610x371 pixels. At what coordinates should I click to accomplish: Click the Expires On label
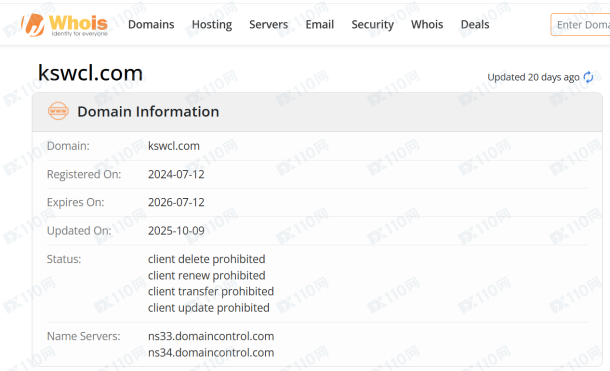tap(75, 202)
